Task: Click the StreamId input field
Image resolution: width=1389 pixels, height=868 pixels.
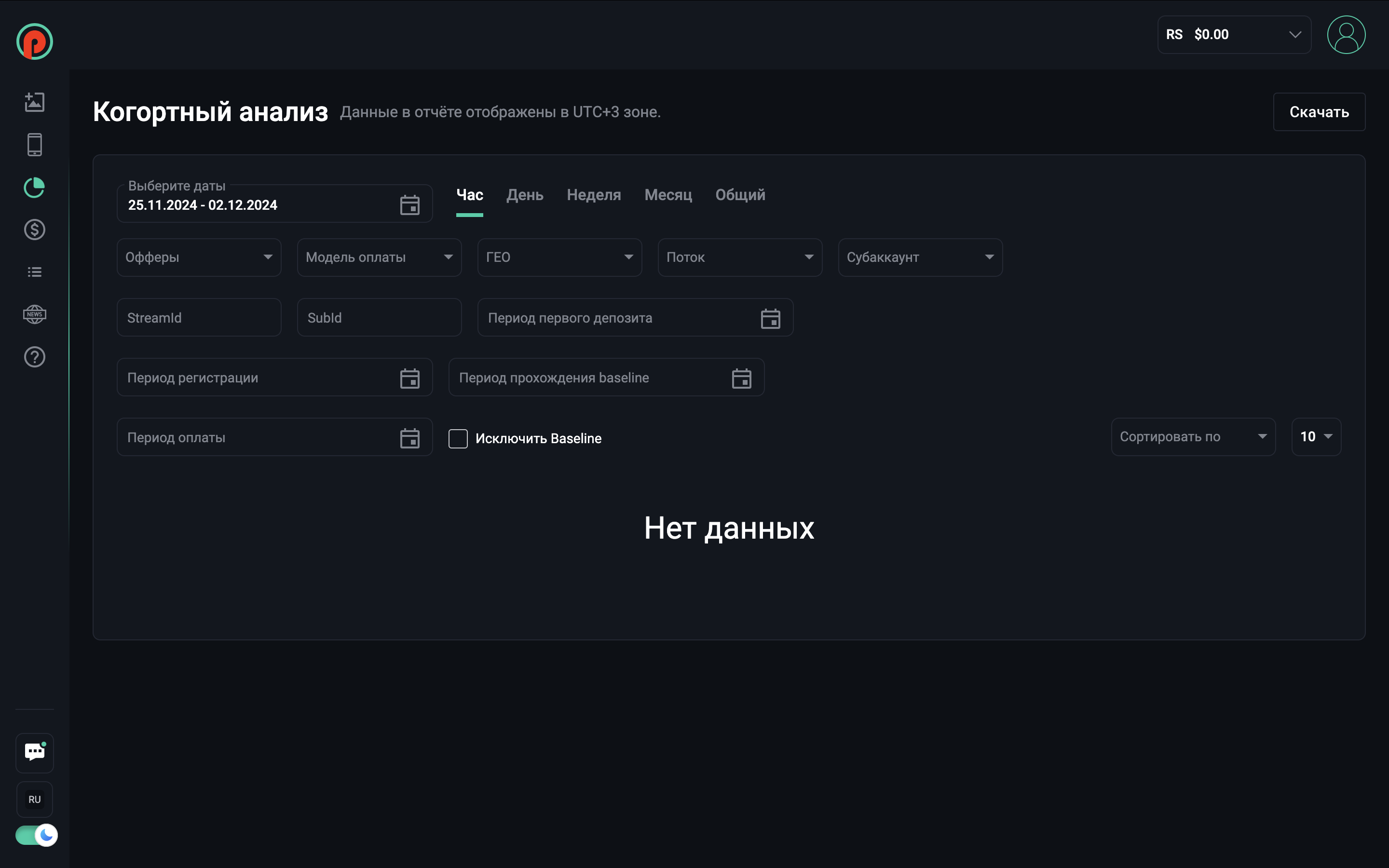Action: 199,317
